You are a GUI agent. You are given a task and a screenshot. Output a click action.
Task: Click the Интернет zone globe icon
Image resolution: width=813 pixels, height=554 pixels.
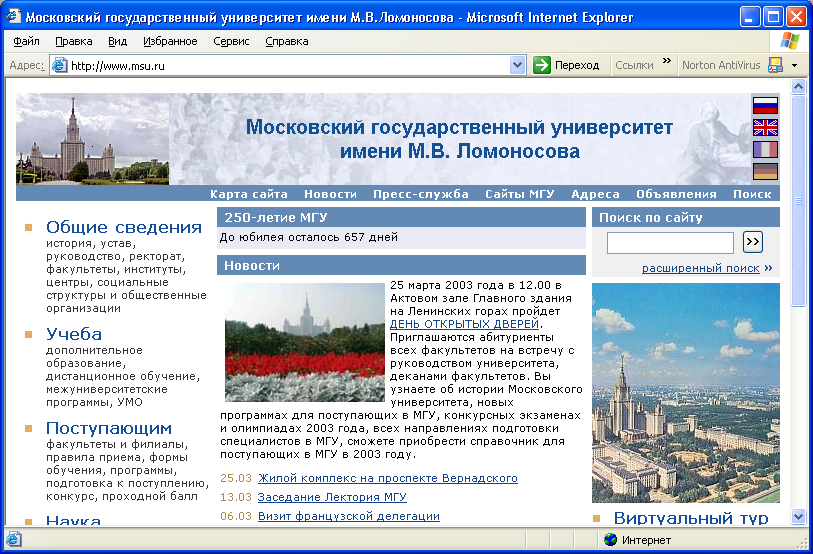611,540
